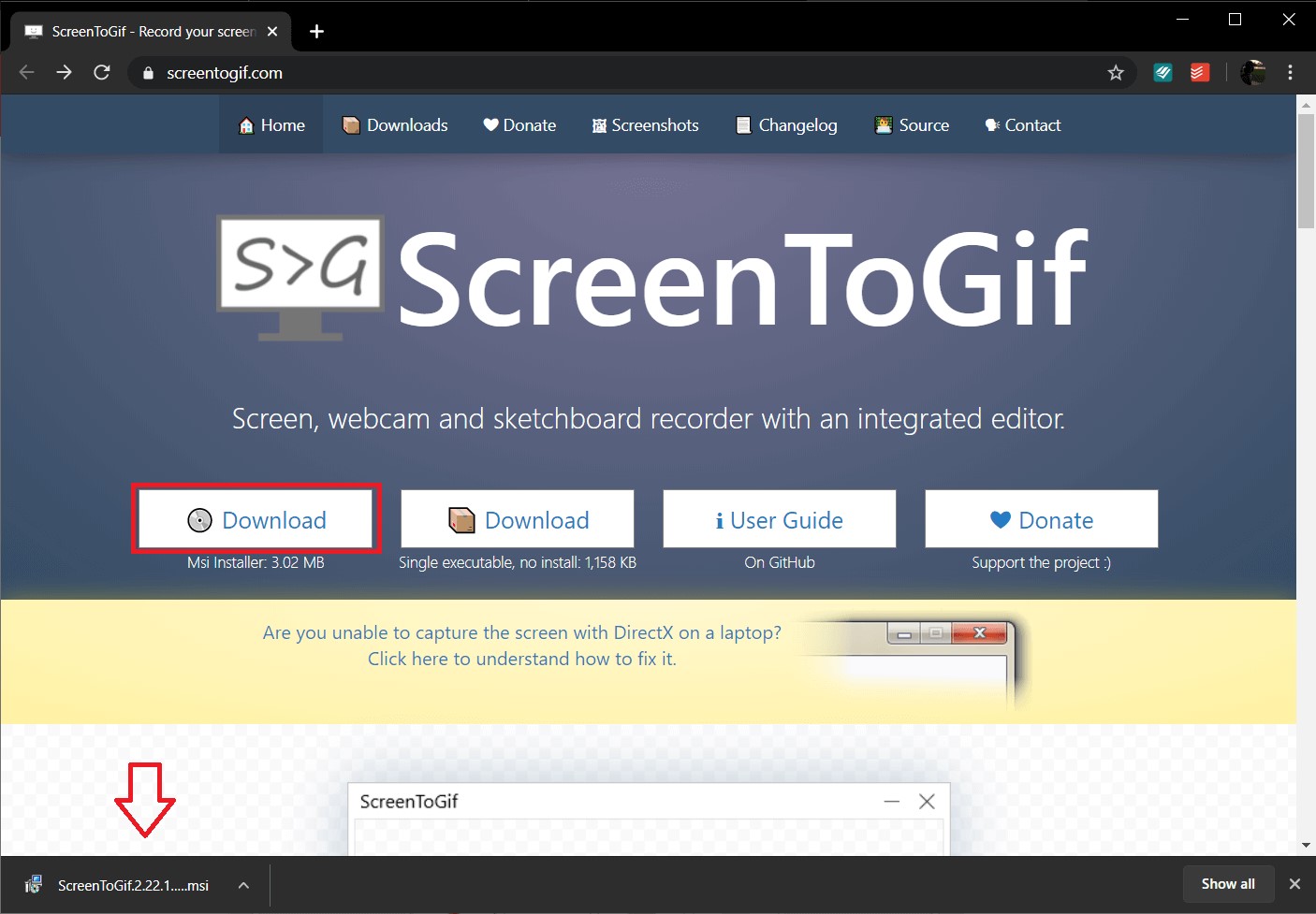This screenshot has height=914, width=1316.
Task: Open the User Guide on GitHub
Action: tap(779, 520)
